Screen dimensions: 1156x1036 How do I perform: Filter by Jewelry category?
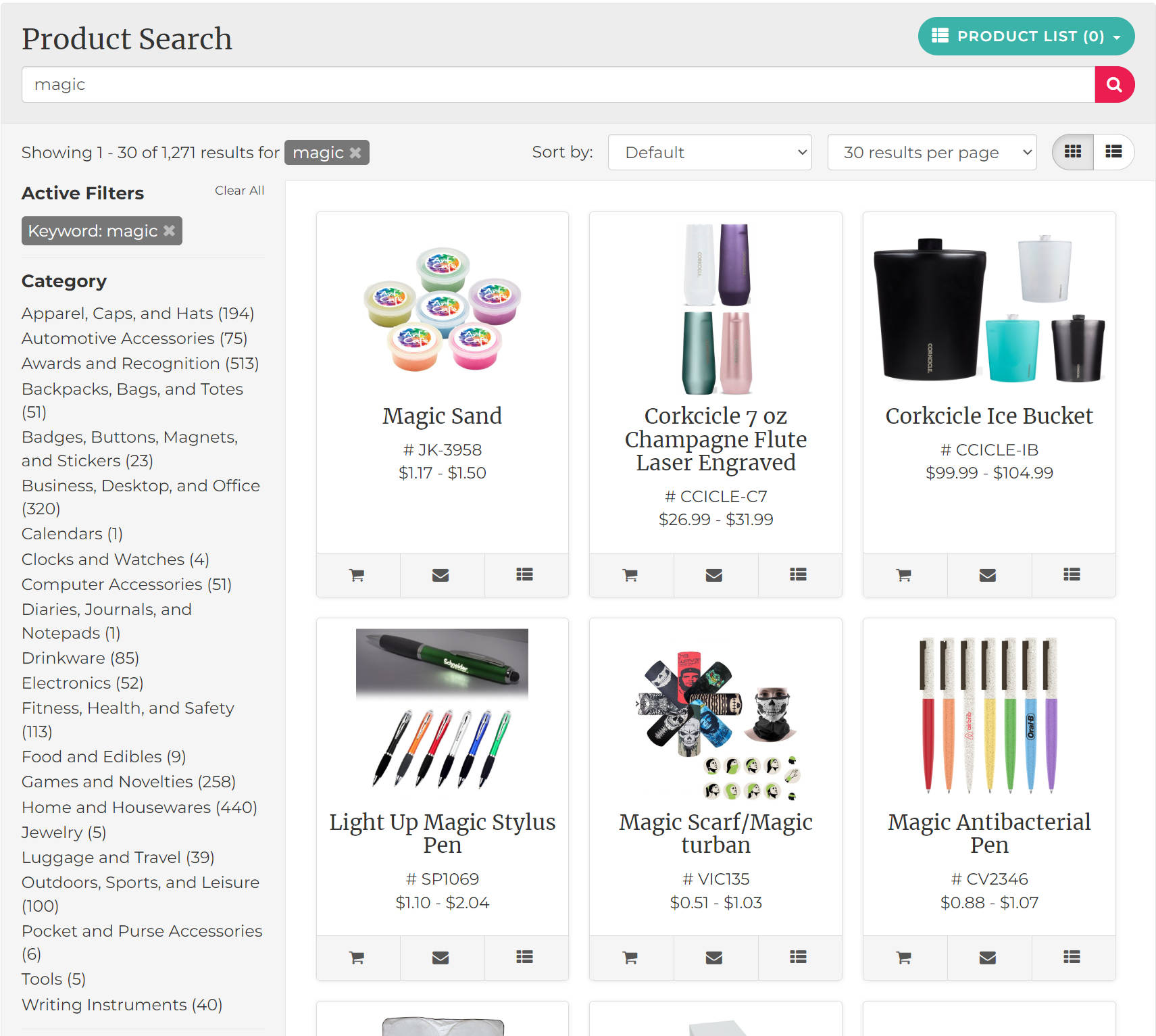click(64, 833)
